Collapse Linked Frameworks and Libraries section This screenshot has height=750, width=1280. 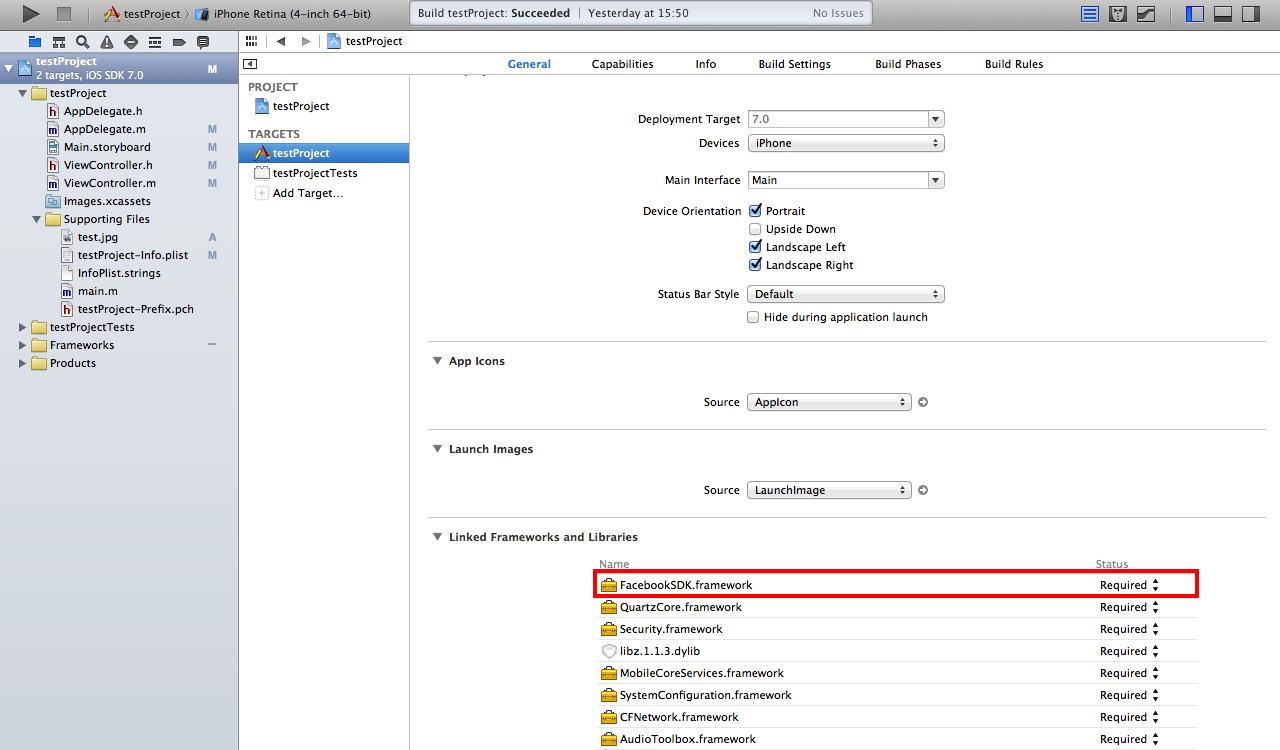coord(437,537)
